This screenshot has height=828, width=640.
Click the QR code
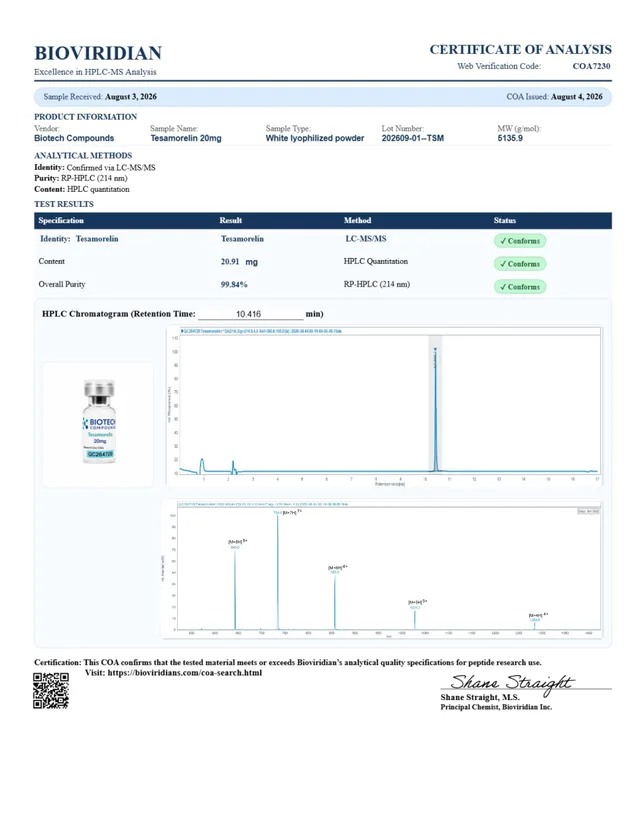click(51, 691)
